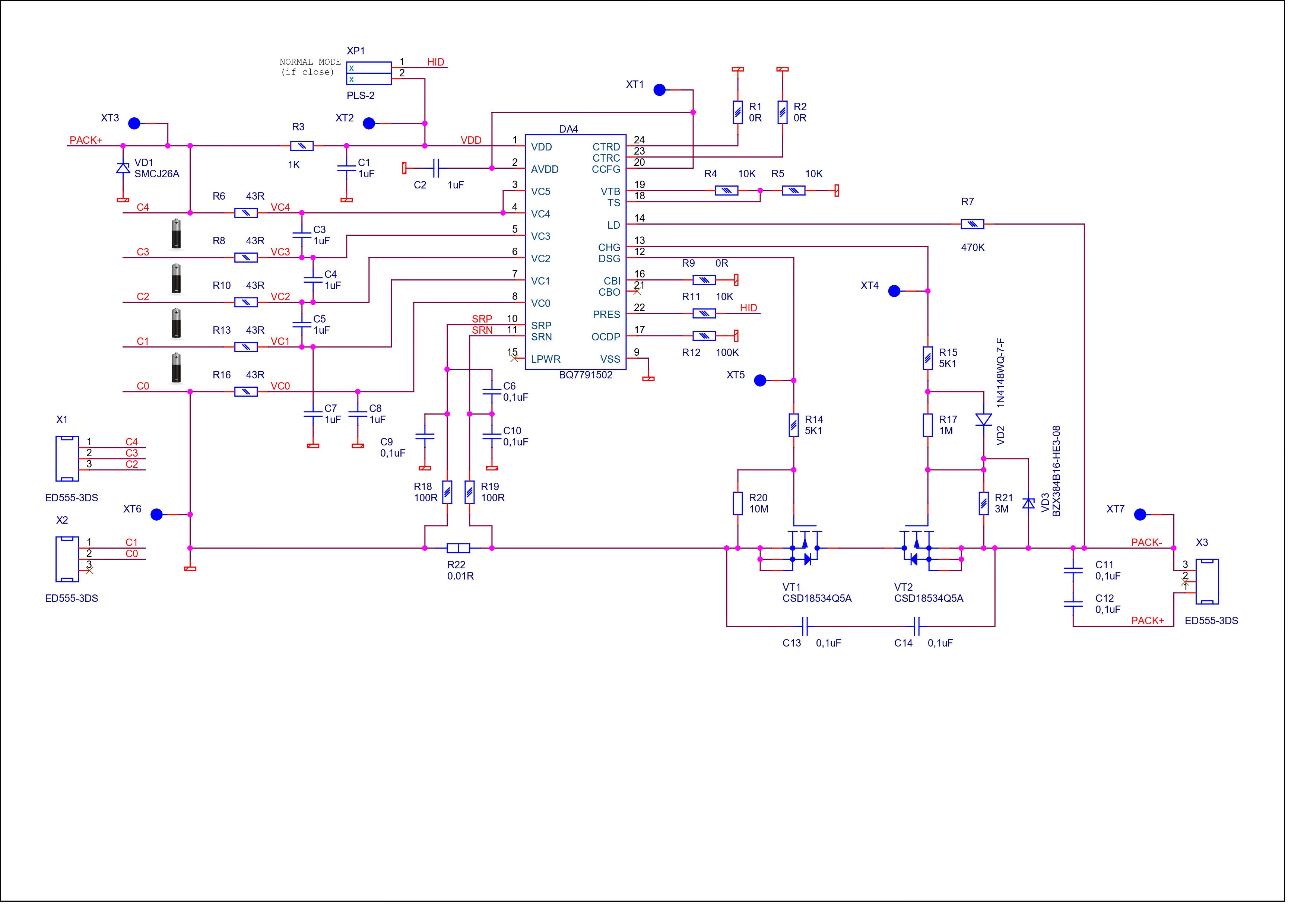The height and width of the screenshot is (924, 1307).
Task: Select the R7 470K resistor symbol
Action: (x=972, y=224)
